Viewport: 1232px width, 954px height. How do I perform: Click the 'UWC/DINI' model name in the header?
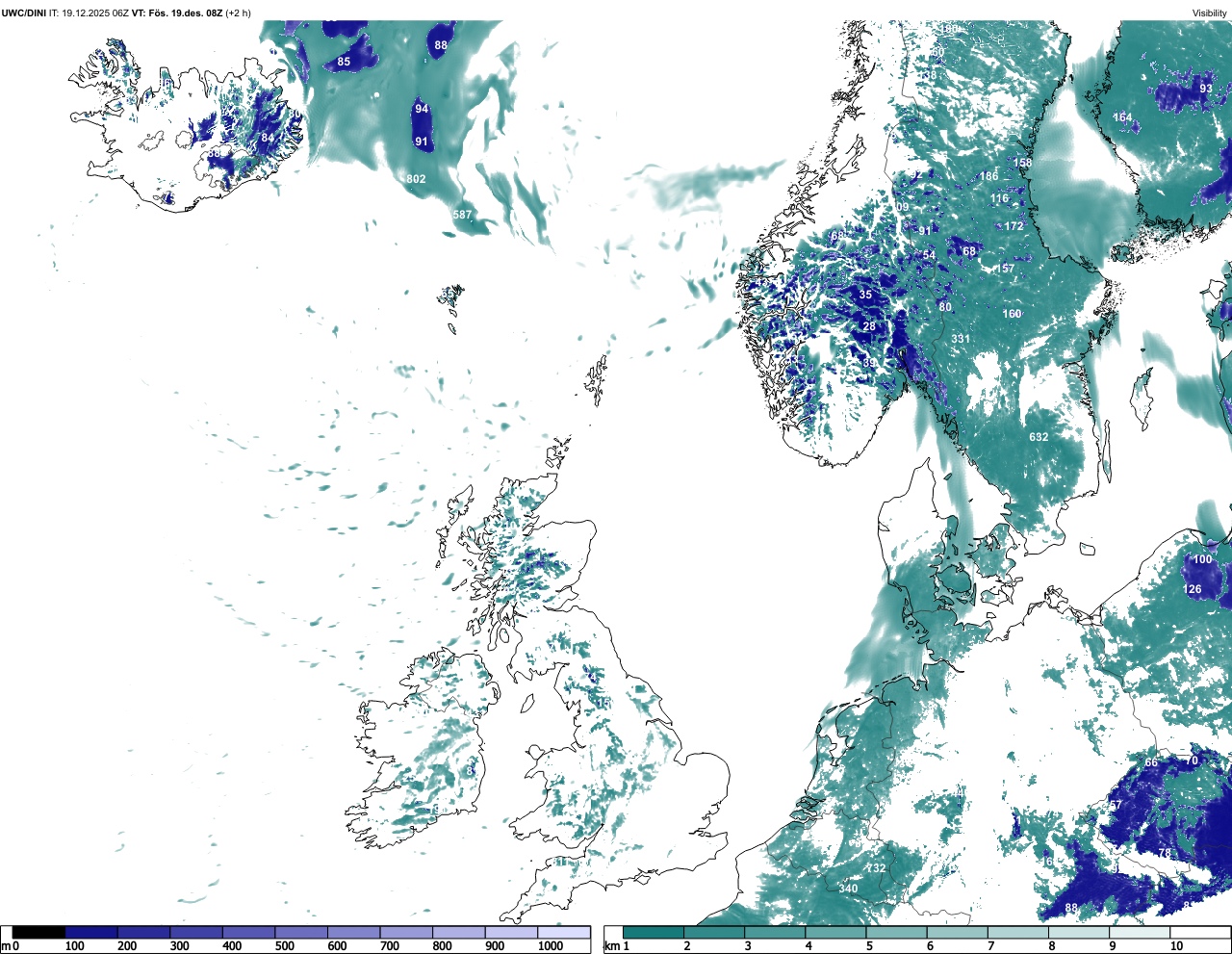23,13
